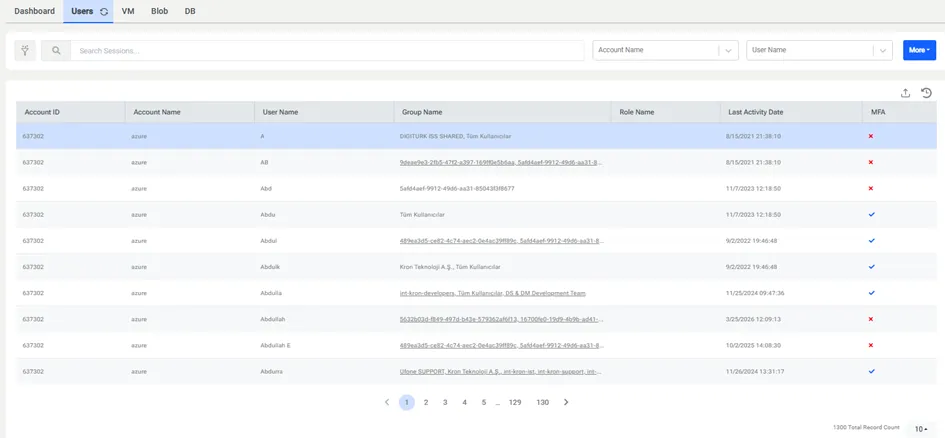Click the MFA checkmark for user Abdulla
The image size is (945, 438).
click(x=871, y=293)
